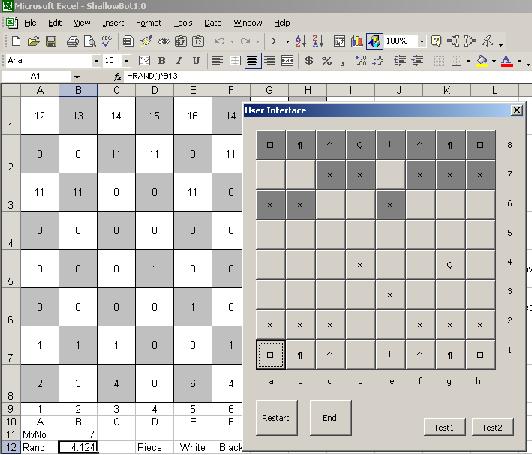This screenshot has width=532, height=455.
Task: Select column B header
Action: (78, 90)
